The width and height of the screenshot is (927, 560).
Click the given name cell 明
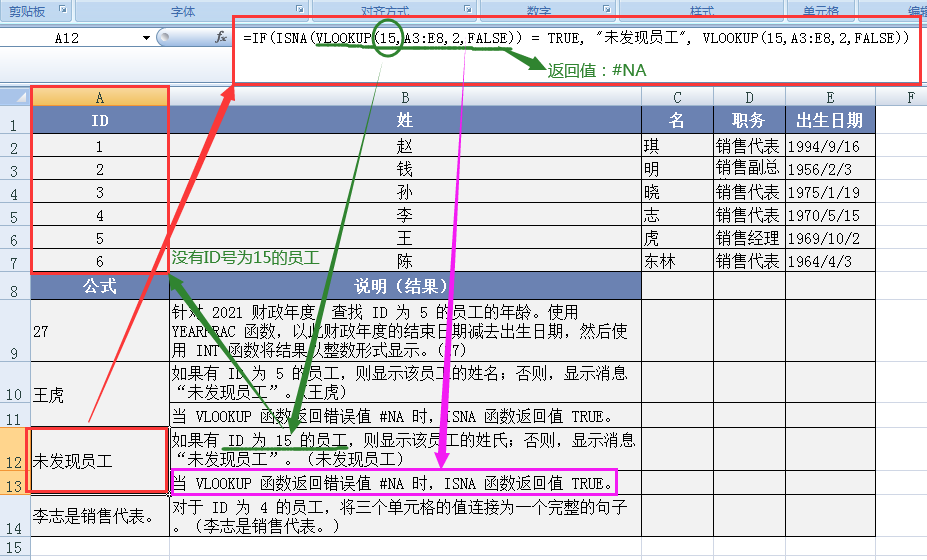coord(677,169)
